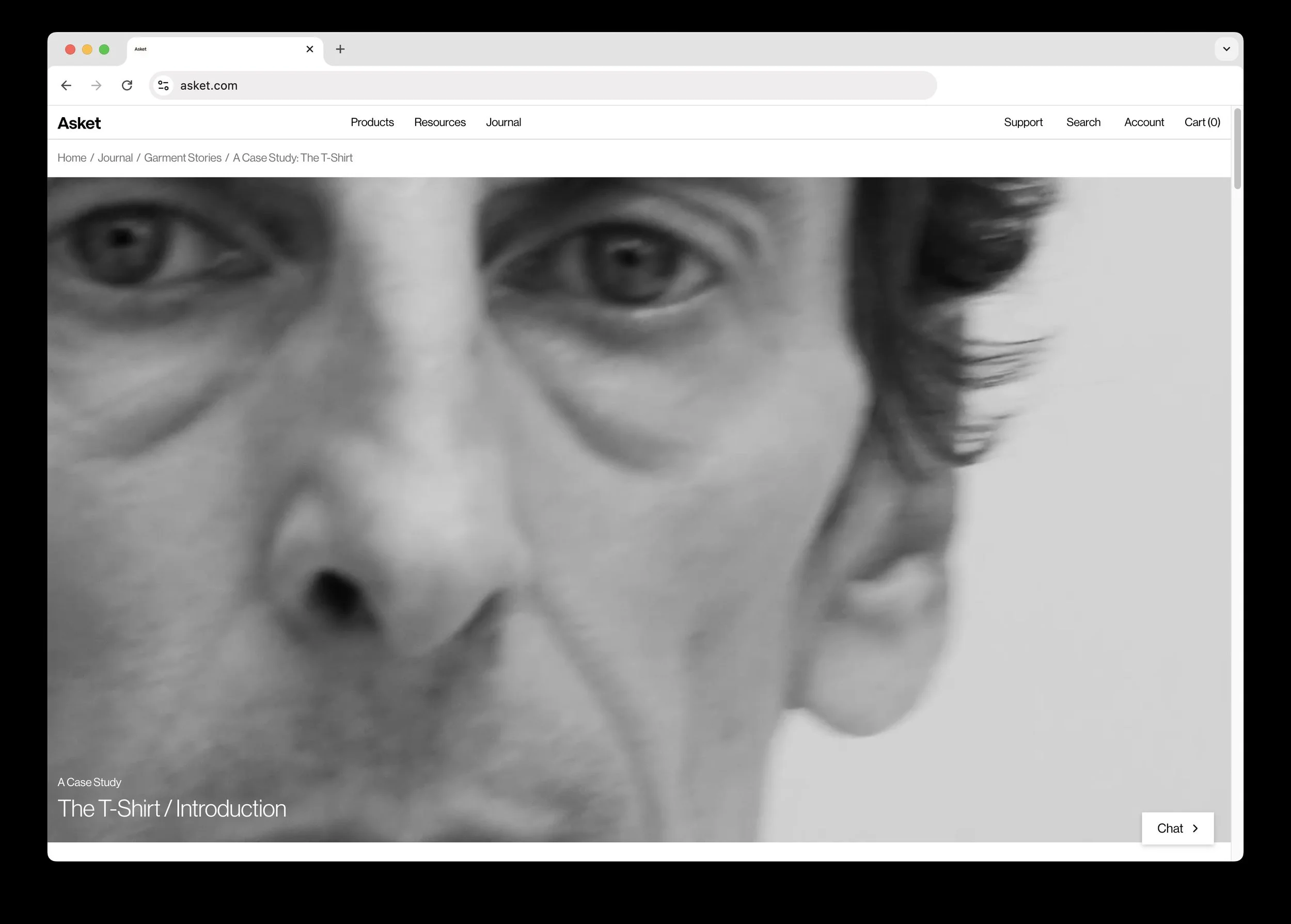The height and width of the screenshot is (924, 1291).
Task: View the Cart (0)
Action: pos(1202,122)
